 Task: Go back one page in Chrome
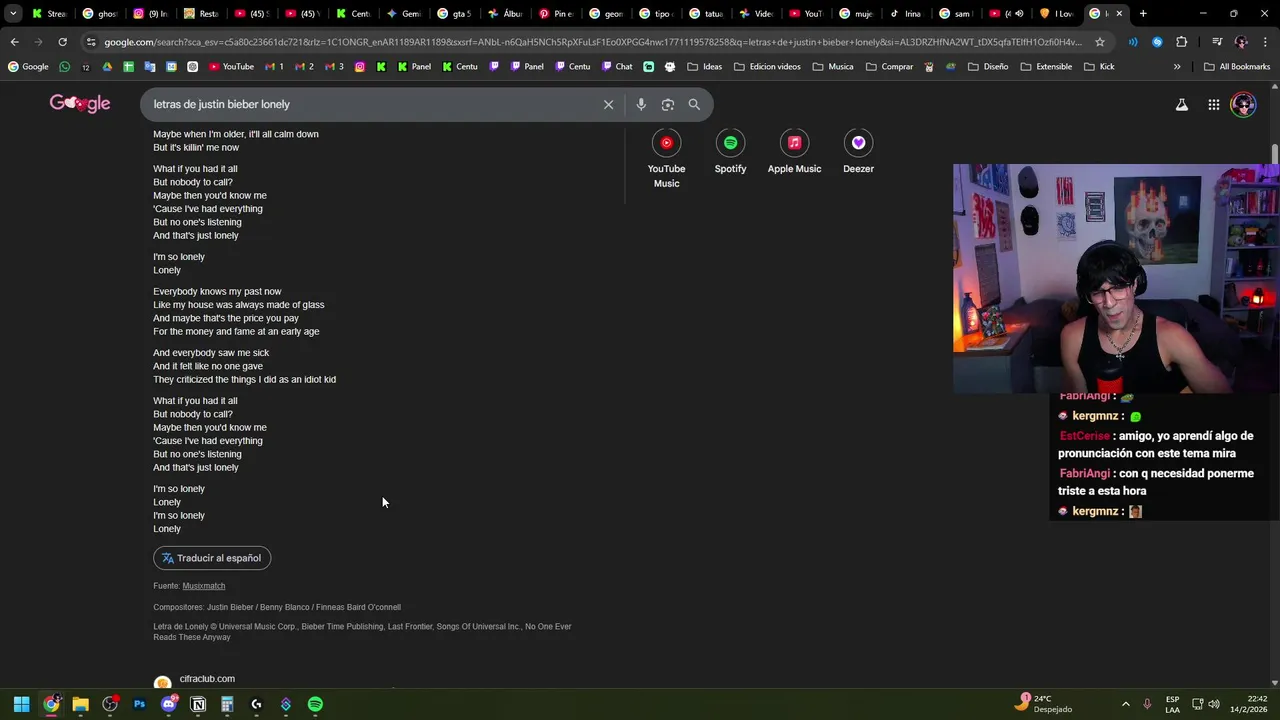[x=14, y=42]
